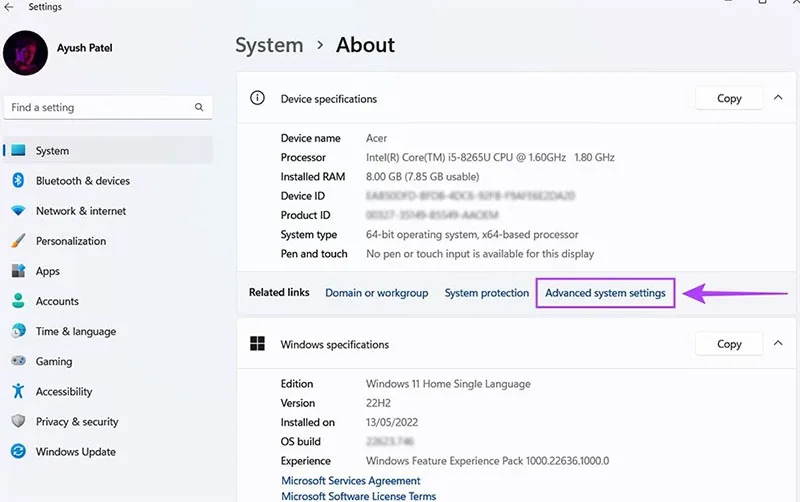Screen dimensions: 800x502
Task: Click the Find a setting search box
Action: (x=108, y=107)
